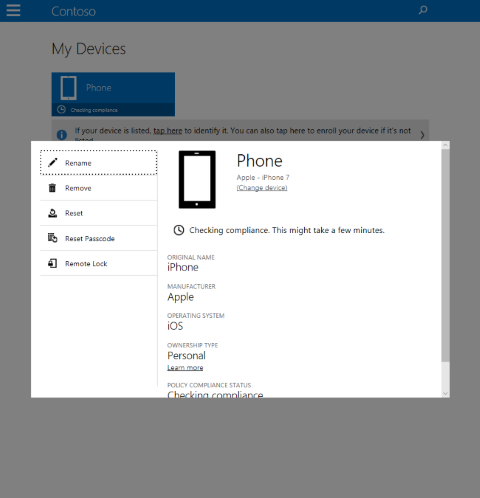The height and width of the screenshot is (498, 480).
Task: Click the Contoso title in header
Action: (73, 11)
